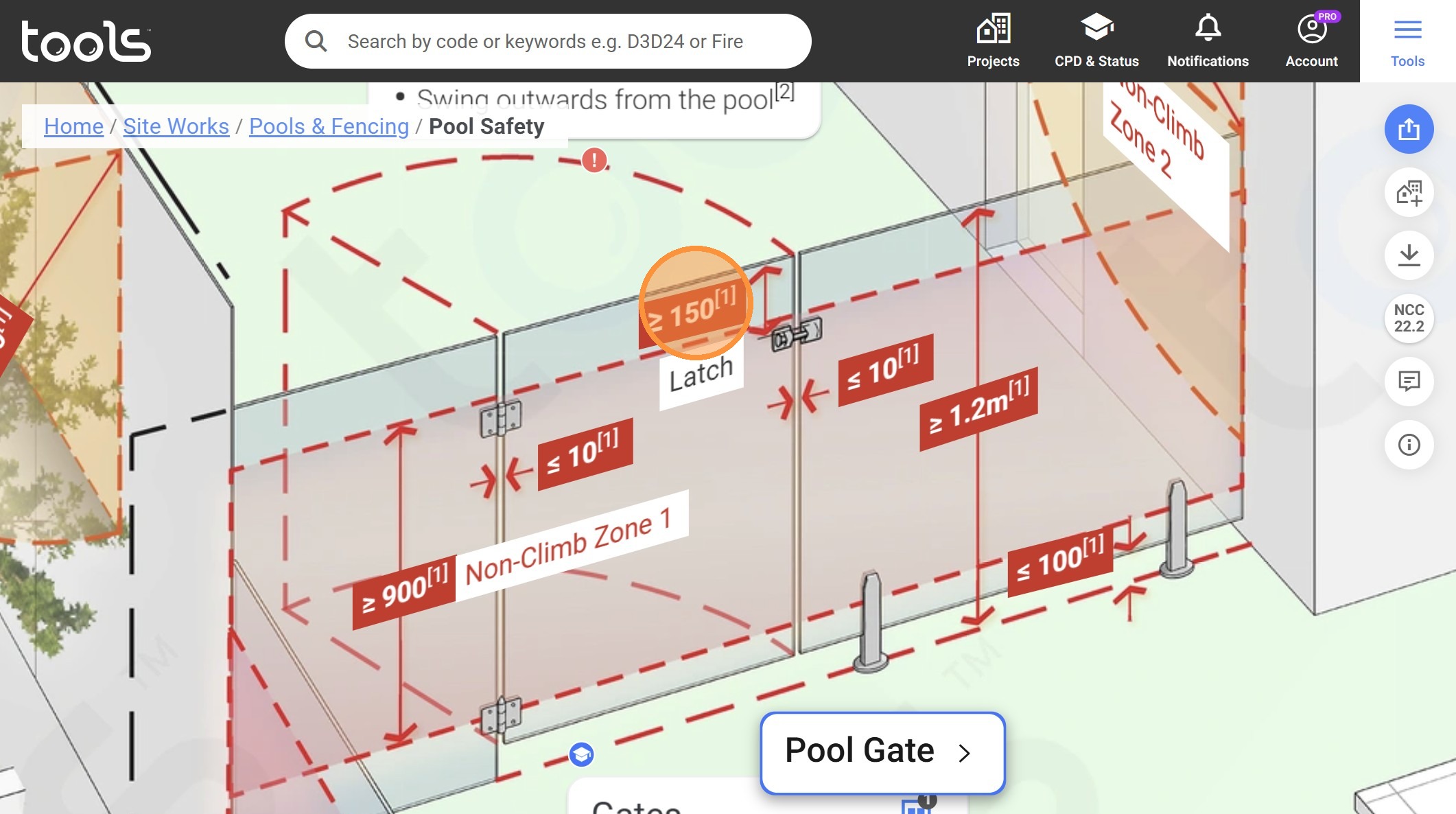The width and height of the screenshot is (1456, 814).
Task: Click the red exclamation warning marker
Action: (594, 161)
